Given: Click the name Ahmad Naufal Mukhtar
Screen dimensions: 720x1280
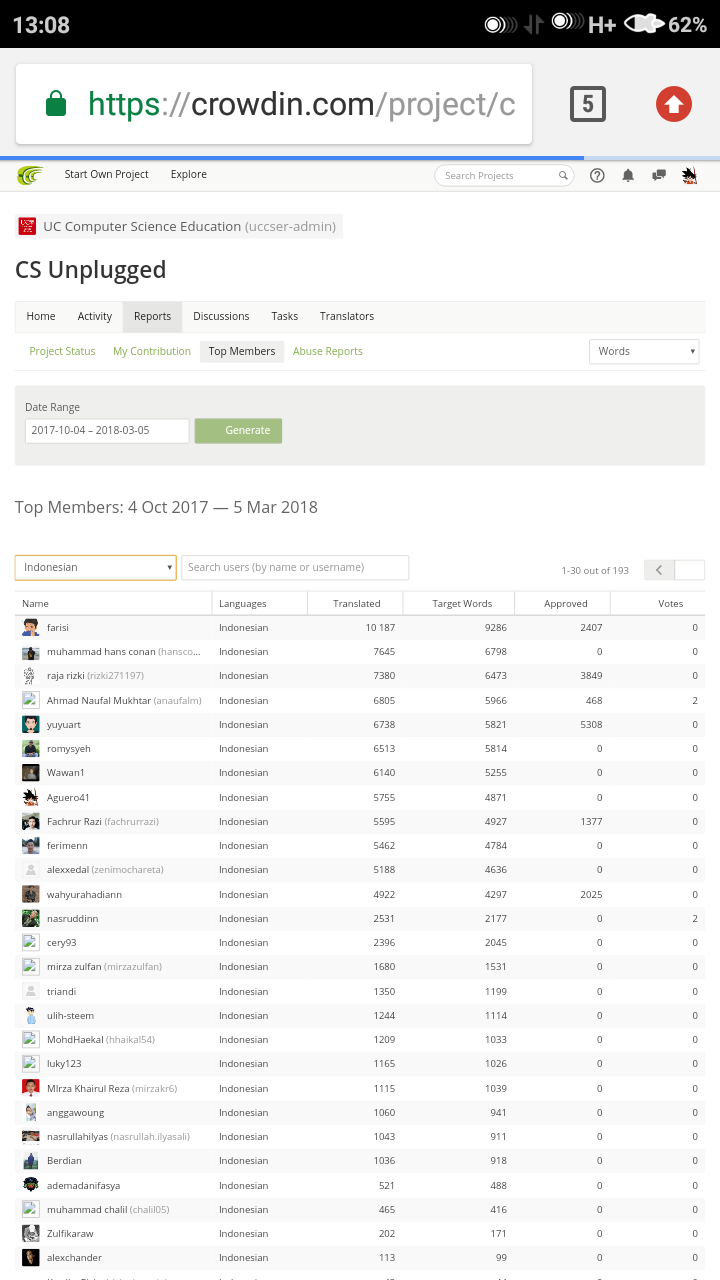Looking at the screenshot, I should (x=99, y=700).
